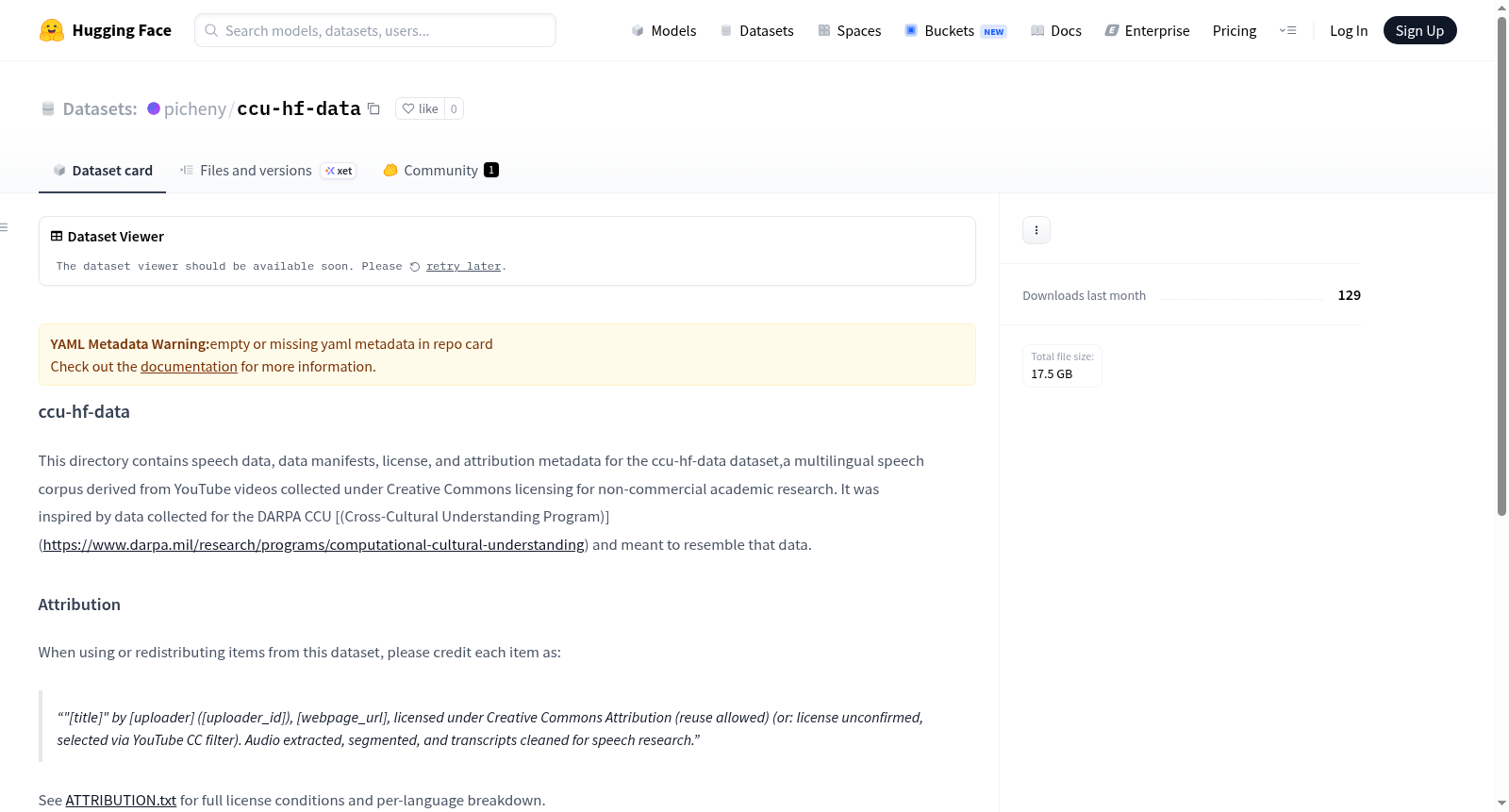Click the Downloads last month count 129

[1350, 295]
